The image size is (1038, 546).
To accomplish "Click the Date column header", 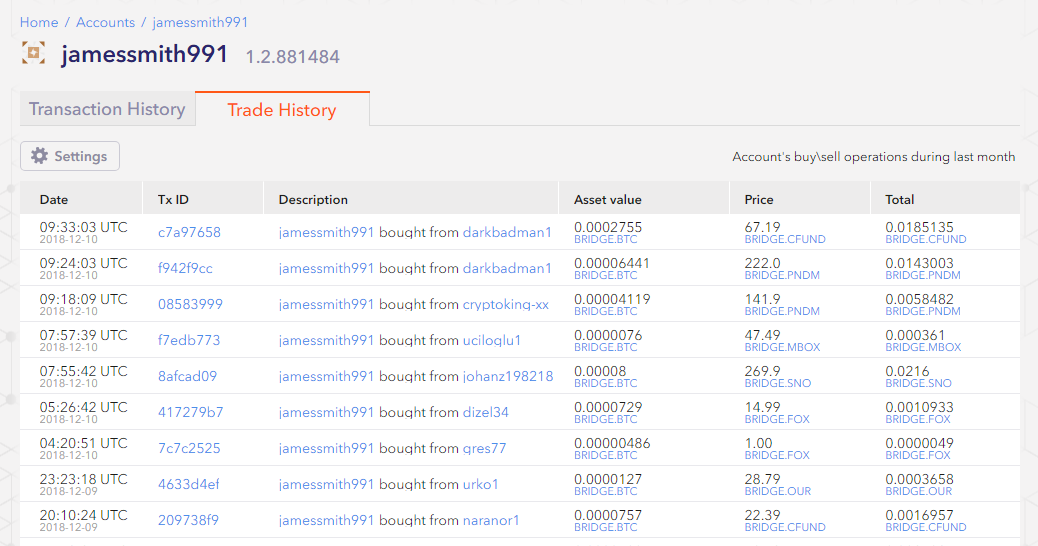I will [x=54, y=199].
